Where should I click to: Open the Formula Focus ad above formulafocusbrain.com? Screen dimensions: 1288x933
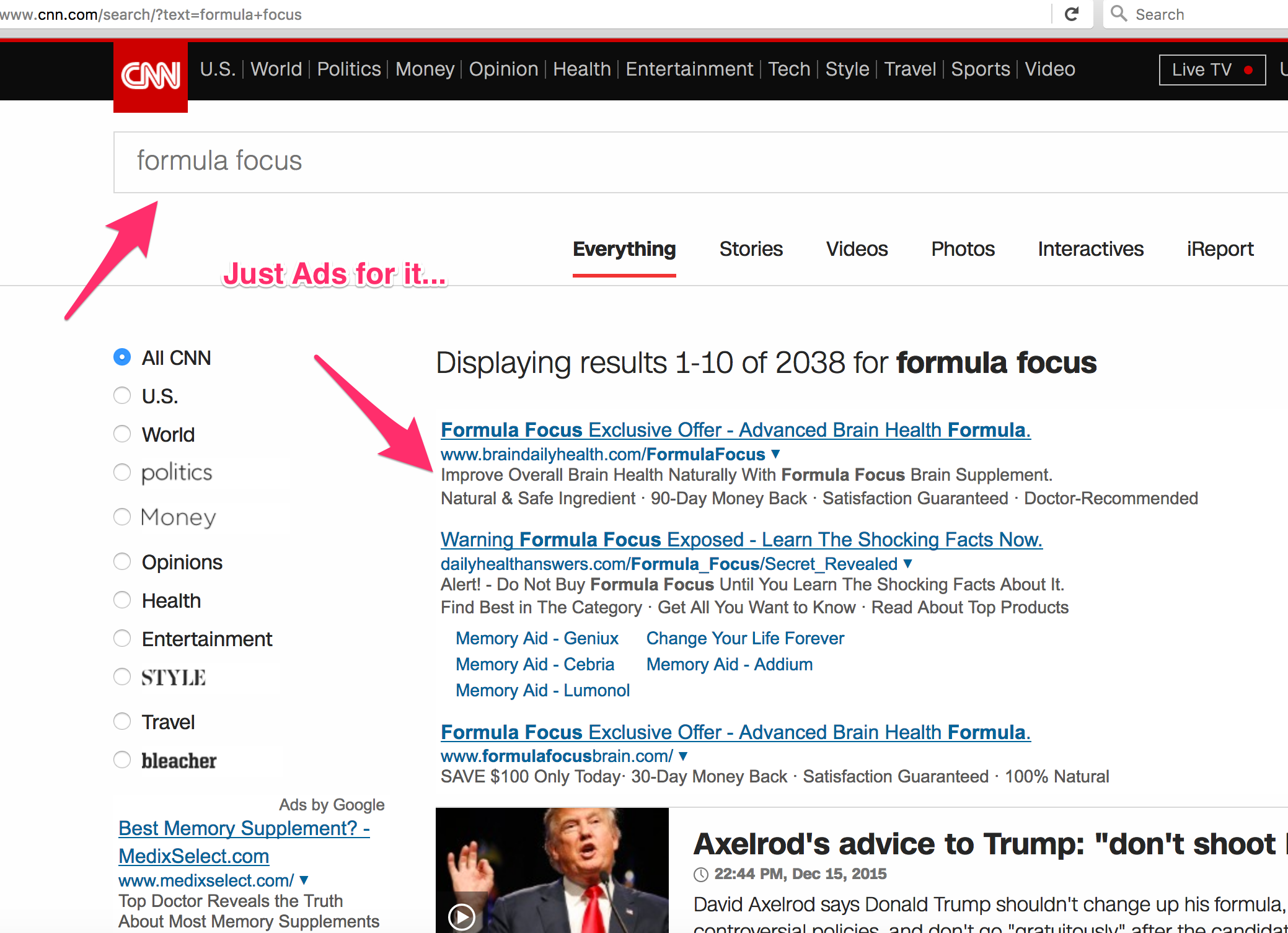736,732
